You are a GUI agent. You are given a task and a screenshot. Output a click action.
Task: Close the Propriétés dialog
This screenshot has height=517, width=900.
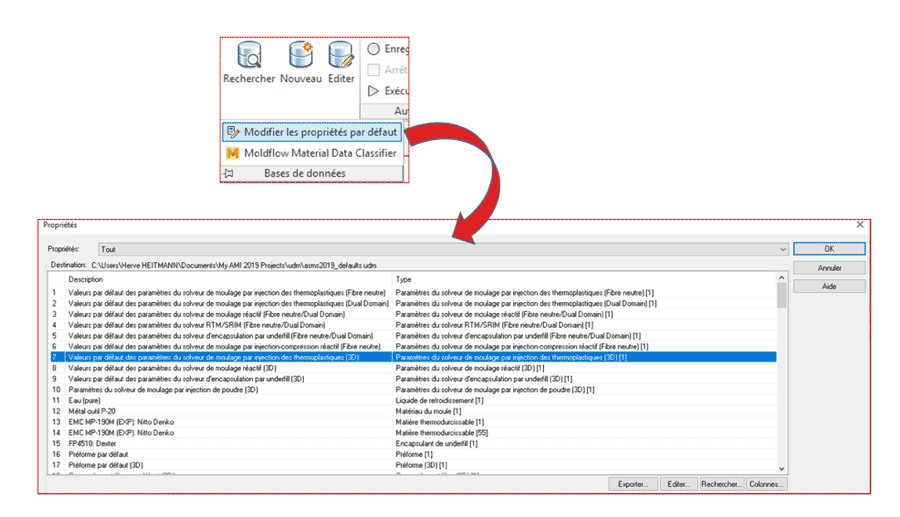pos(860,225)
